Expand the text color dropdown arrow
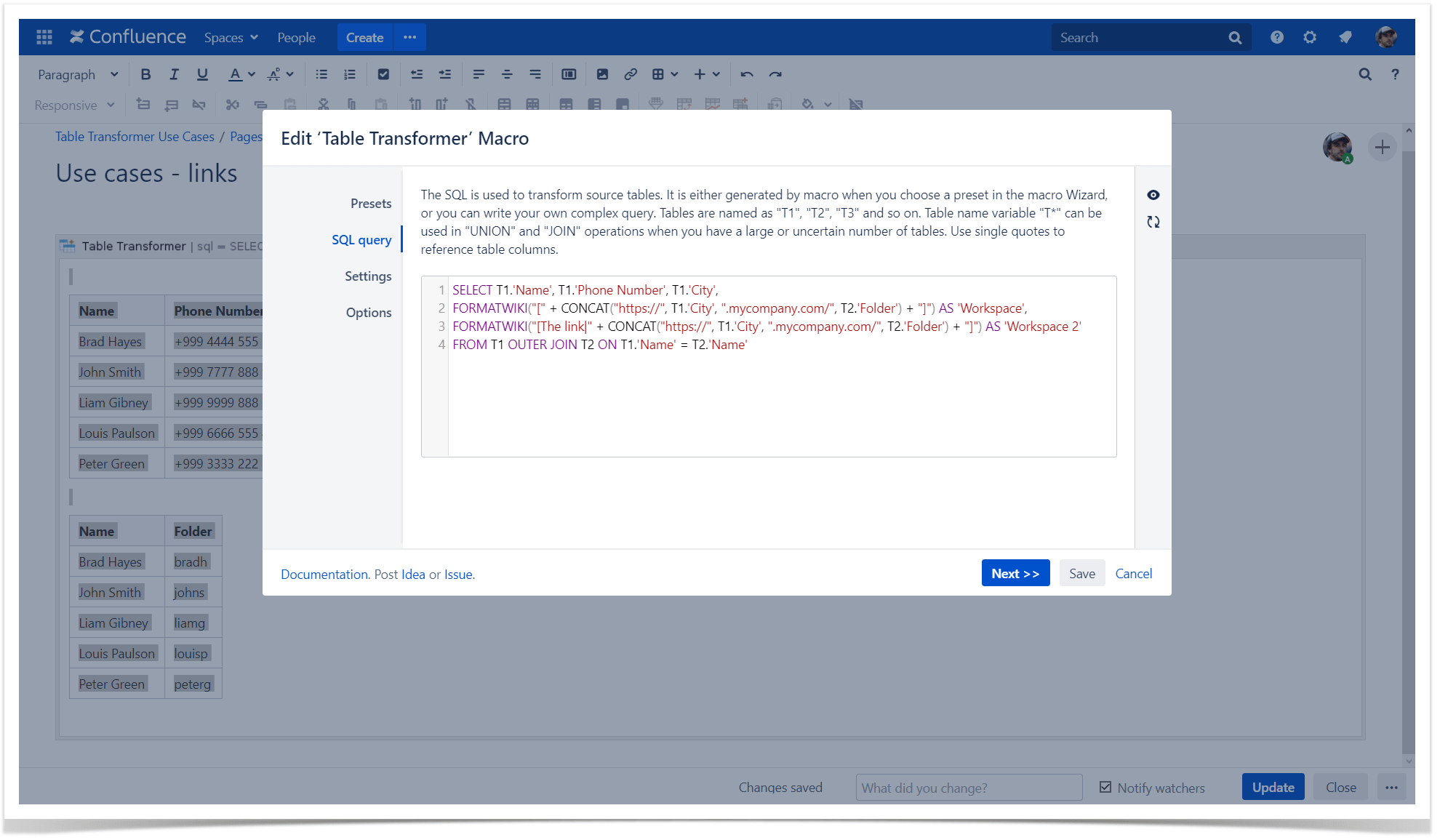 coord(252,74)
